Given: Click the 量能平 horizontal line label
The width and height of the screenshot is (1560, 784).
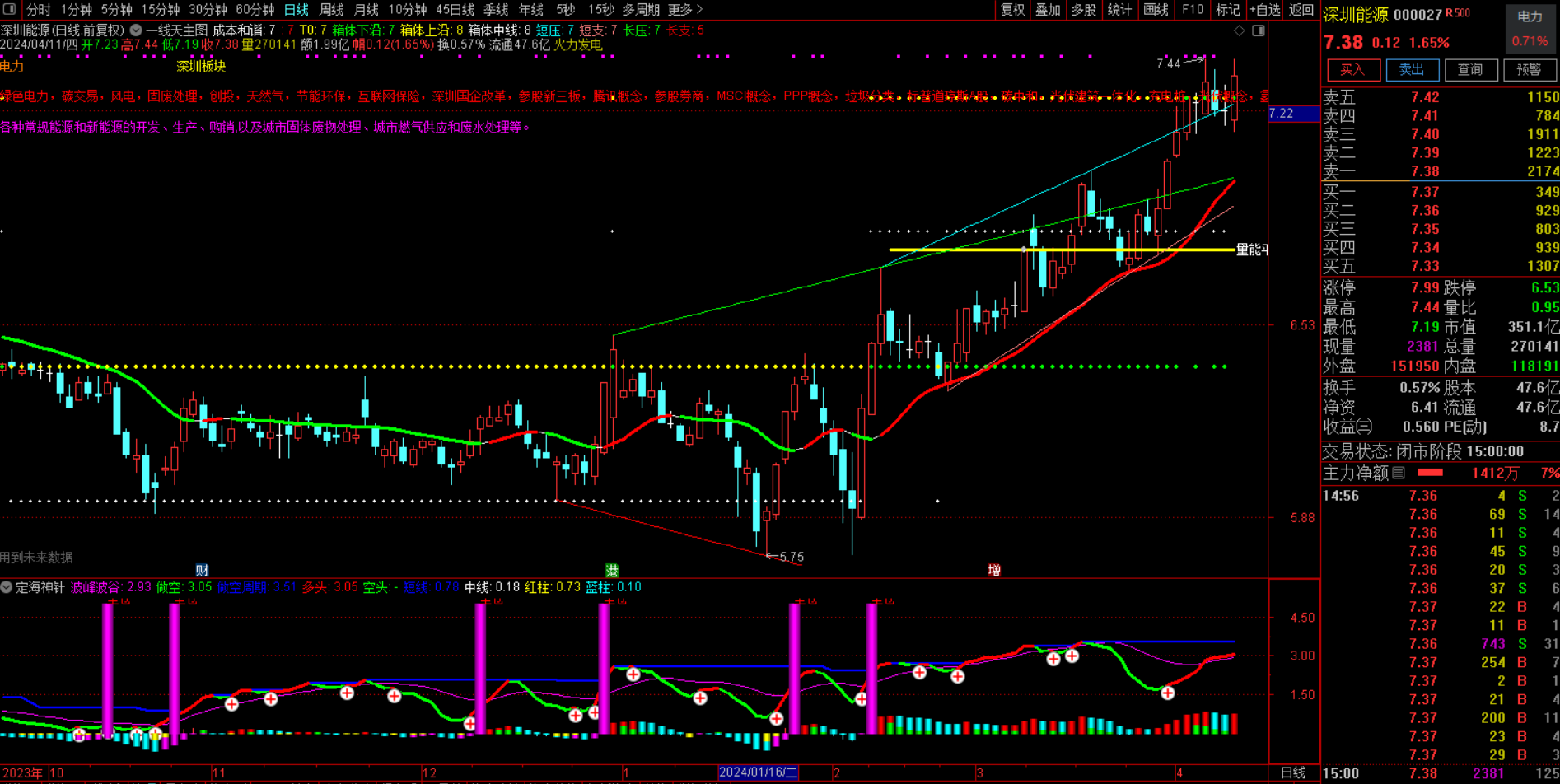Looking at the screenshot, I should click(1252, 250).
